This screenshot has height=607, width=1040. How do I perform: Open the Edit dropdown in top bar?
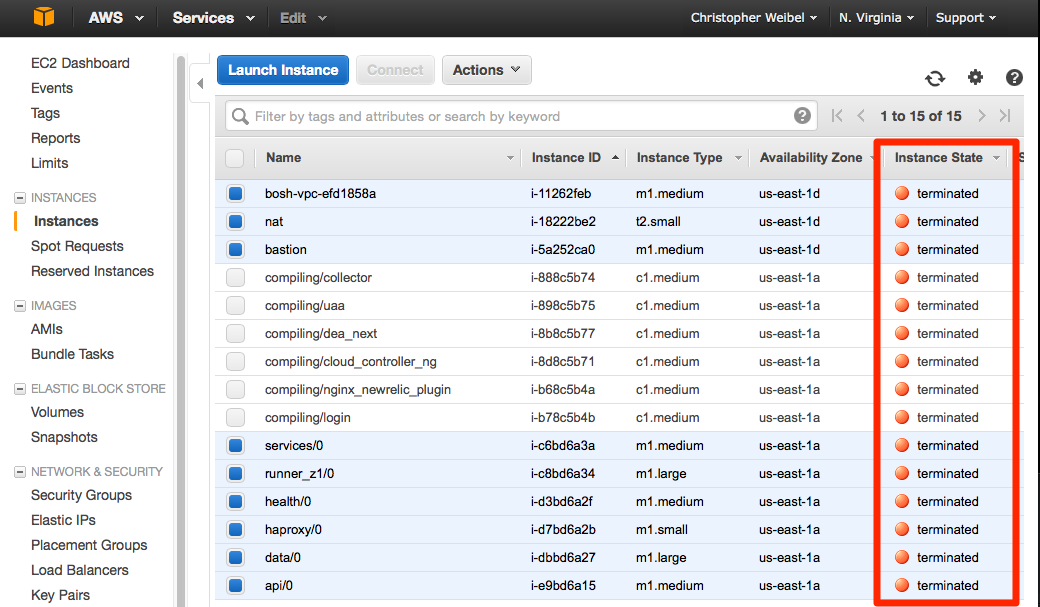tap(303, 18)
